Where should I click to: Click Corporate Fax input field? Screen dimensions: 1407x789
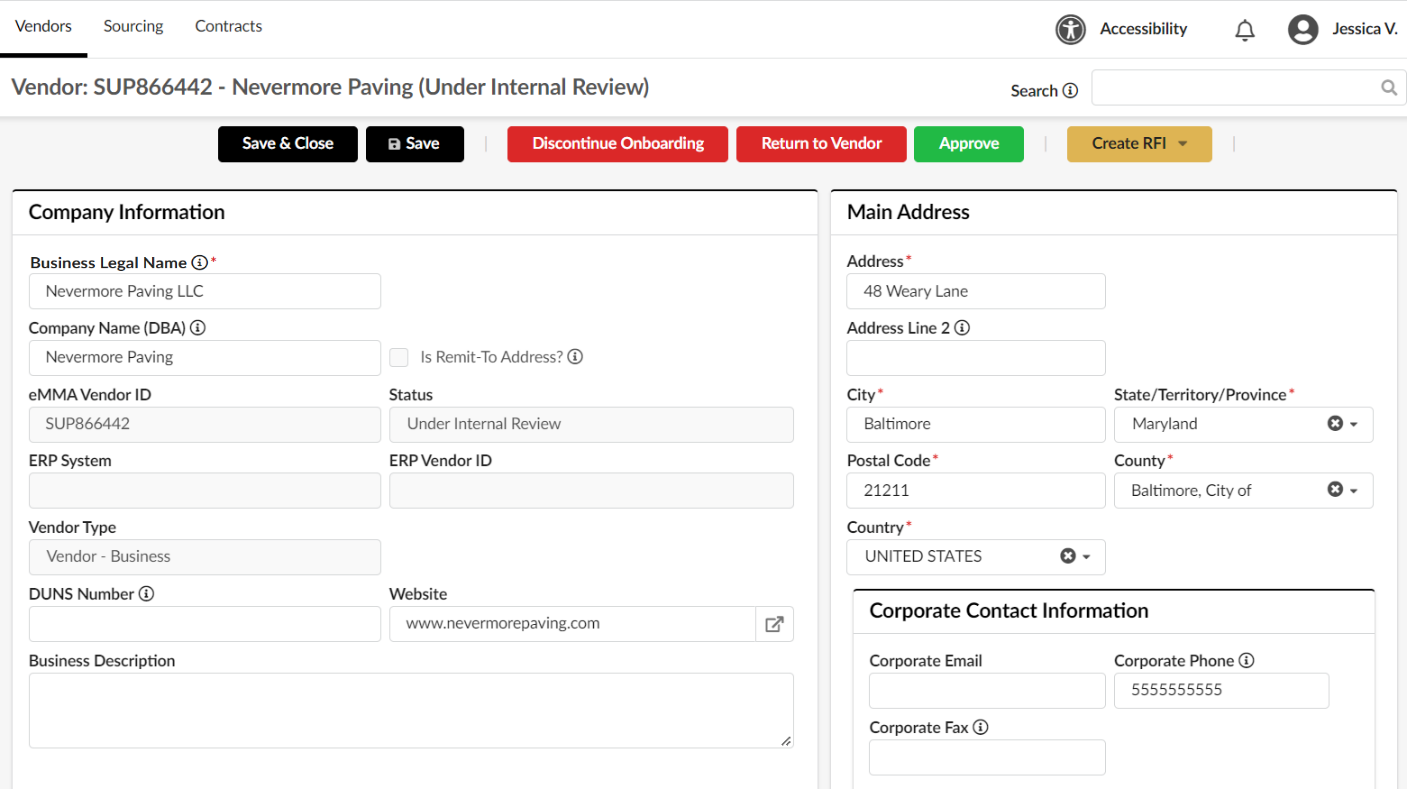point(987,757)
